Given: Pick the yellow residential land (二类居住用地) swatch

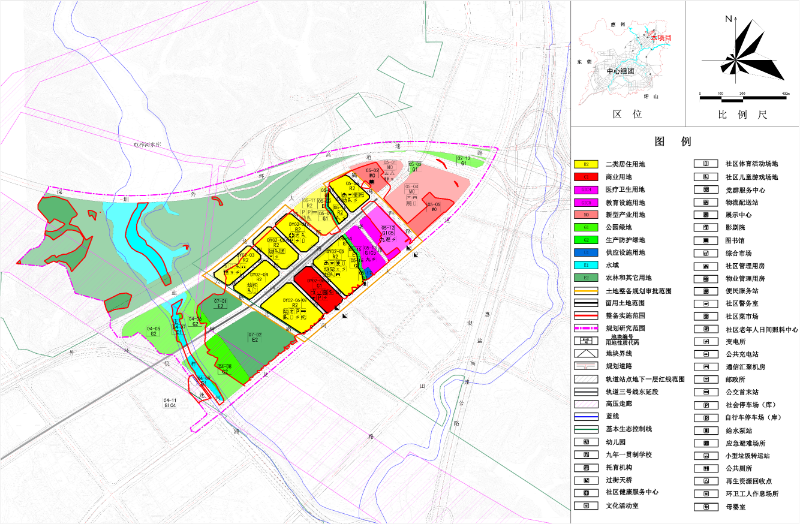Looking at the screenshot, I should pos(584,164).
